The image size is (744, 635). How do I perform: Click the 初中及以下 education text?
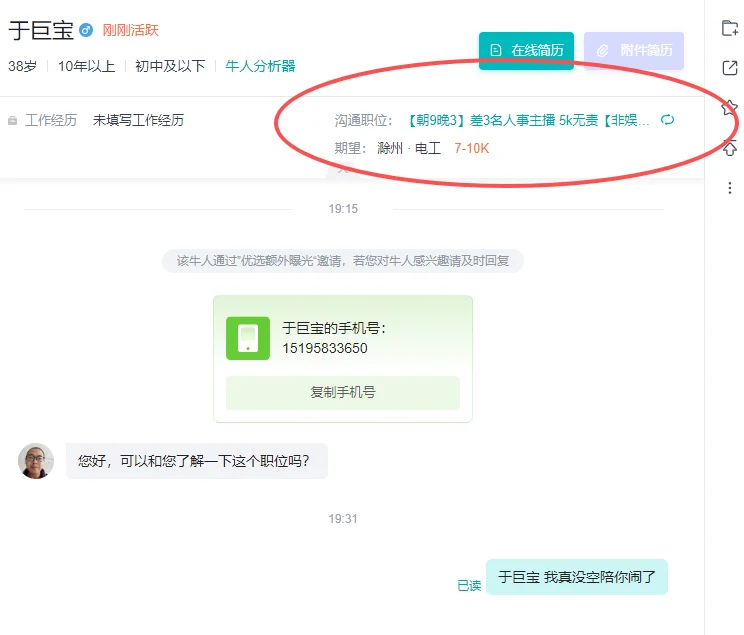170,66
